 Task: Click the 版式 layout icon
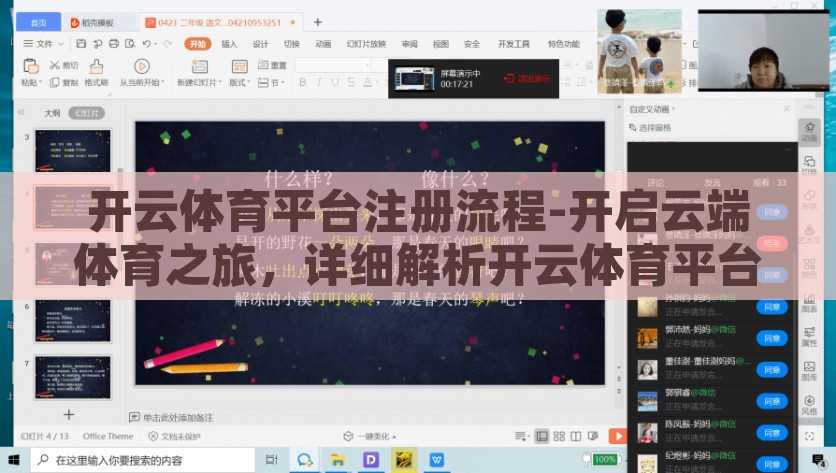tap(239, 66)
